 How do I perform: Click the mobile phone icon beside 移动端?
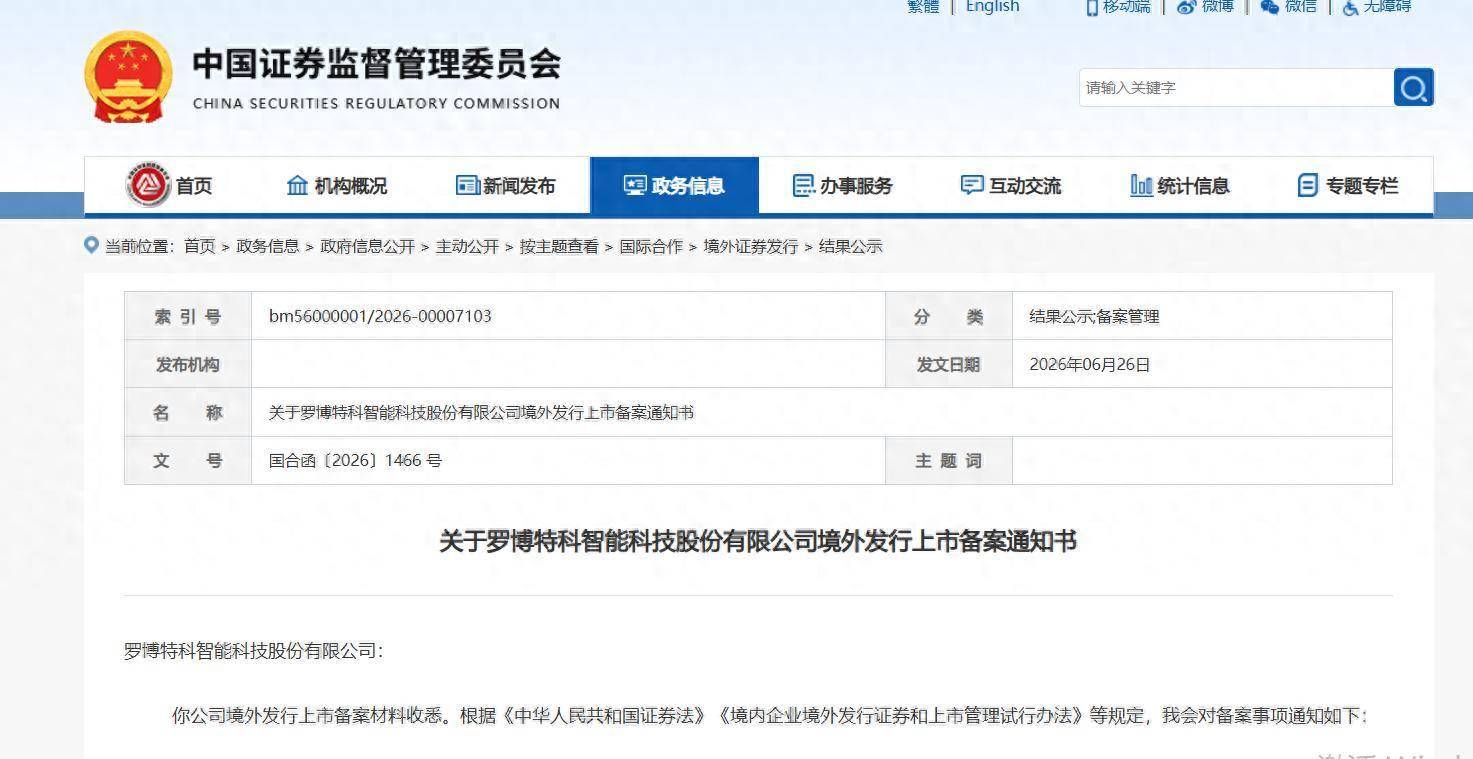click(x=1092, y=7)
